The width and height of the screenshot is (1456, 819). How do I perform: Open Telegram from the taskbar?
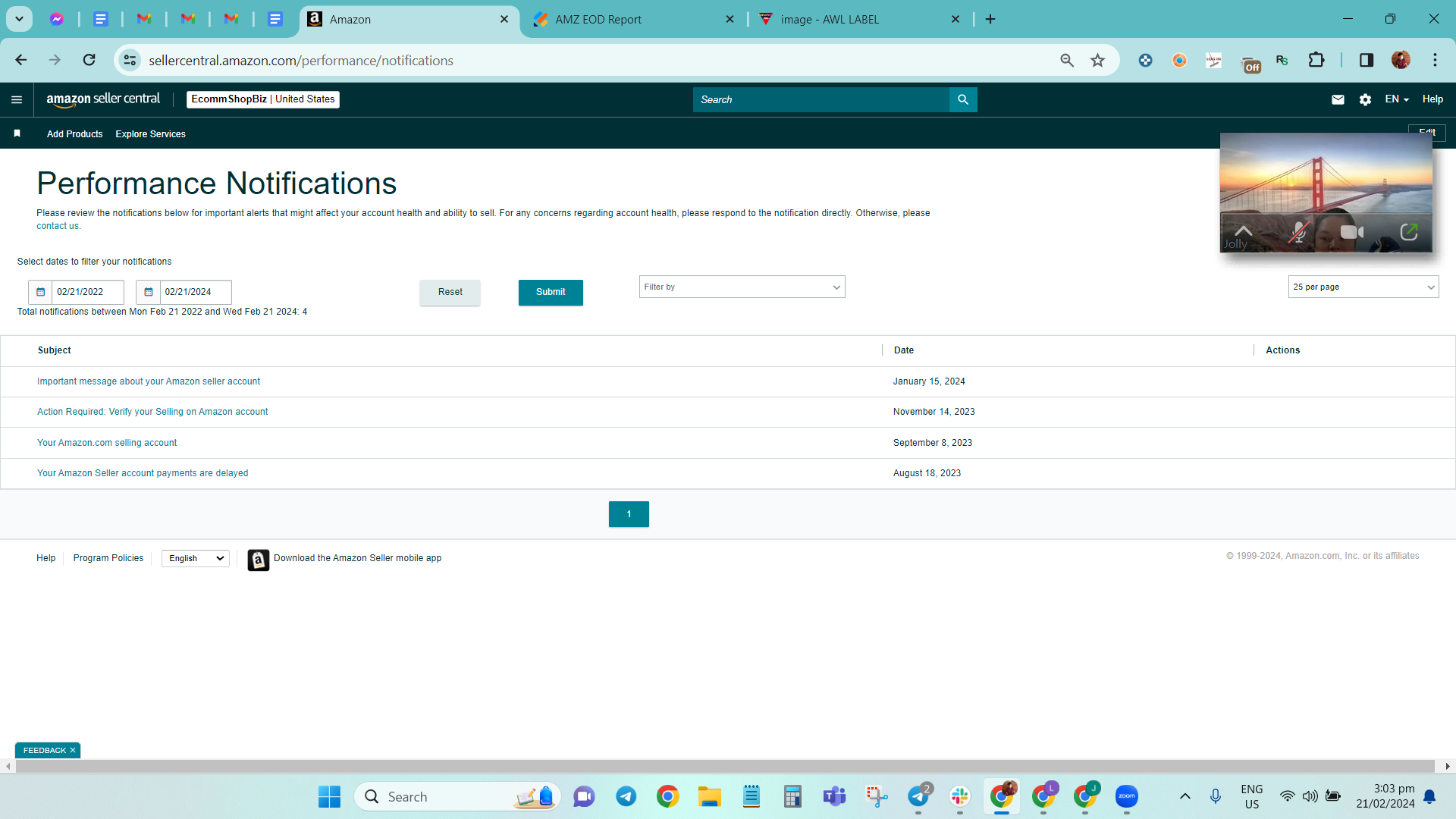[626, 796]
